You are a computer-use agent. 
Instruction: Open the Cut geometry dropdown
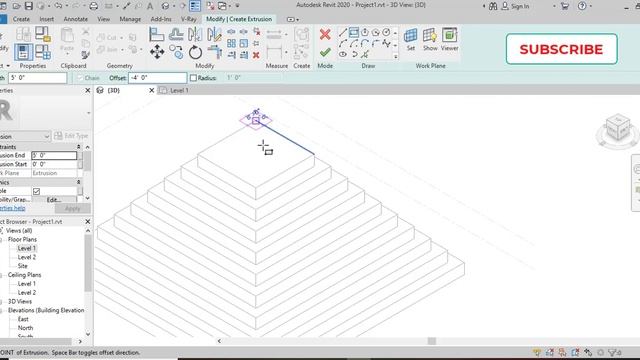(122, 38)
